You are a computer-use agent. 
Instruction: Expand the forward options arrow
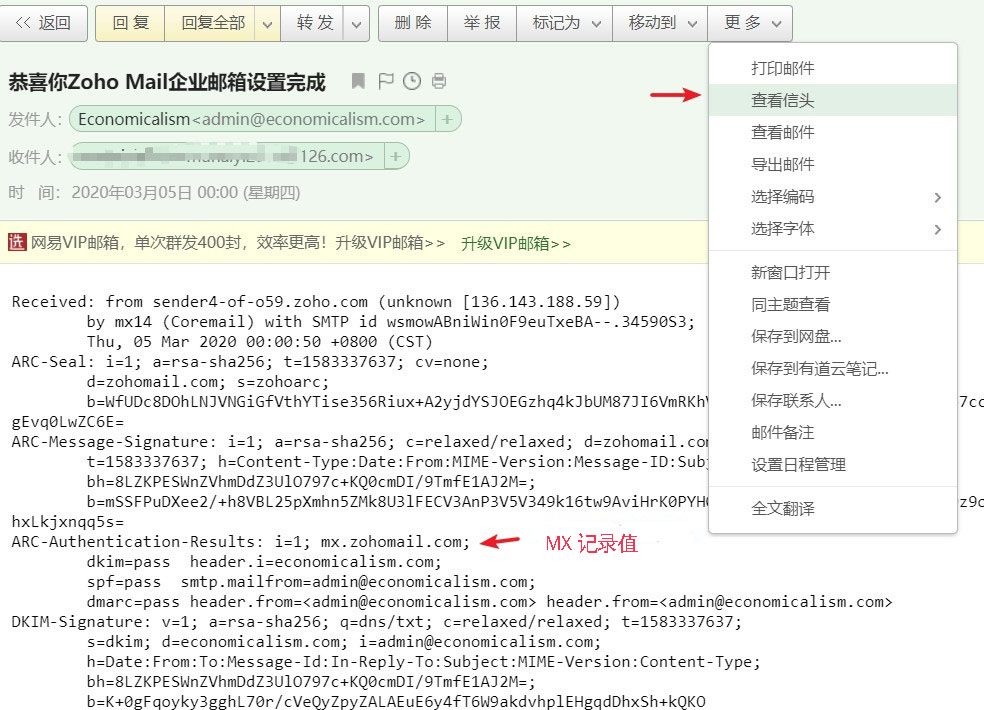356,24
